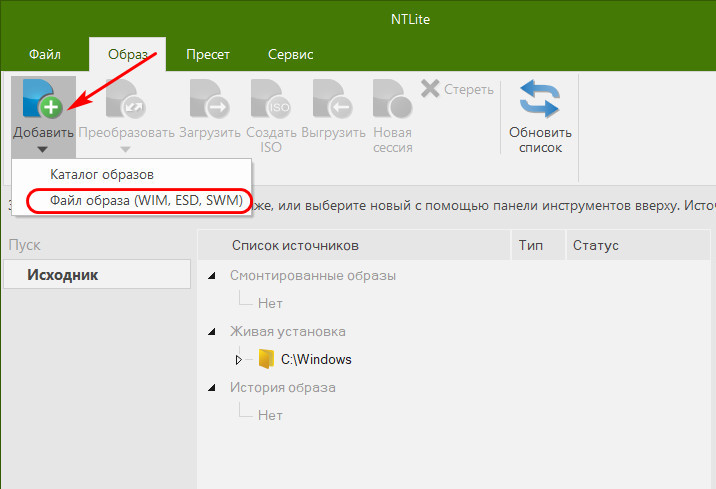Click the Статус column header
Viewport: 716px width, 489px height.
tap(638, 245)
